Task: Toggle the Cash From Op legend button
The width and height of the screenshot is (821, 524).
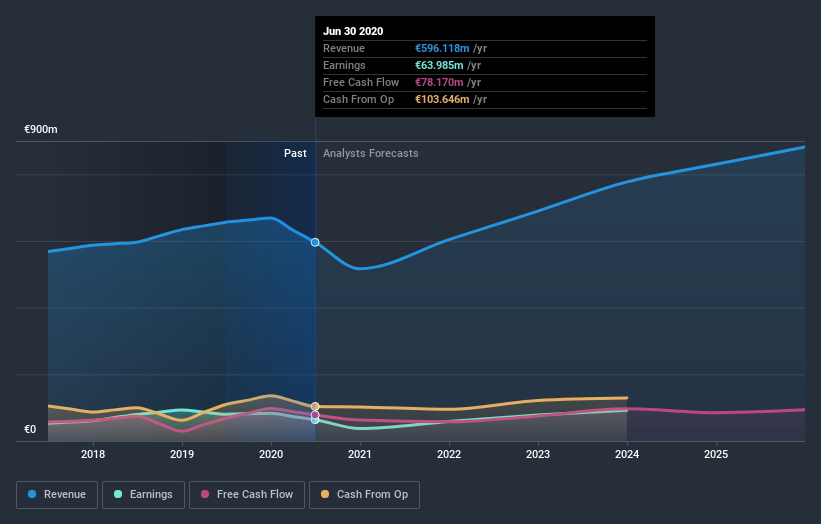Action: tap(364, 495)
